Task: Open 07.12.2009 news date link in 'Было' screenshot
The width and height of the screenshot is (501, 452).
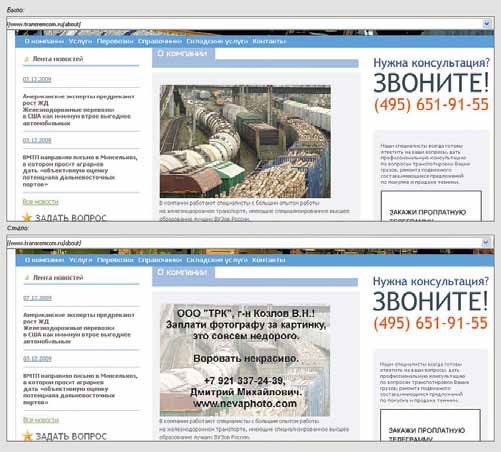Action: pos(37,79)
